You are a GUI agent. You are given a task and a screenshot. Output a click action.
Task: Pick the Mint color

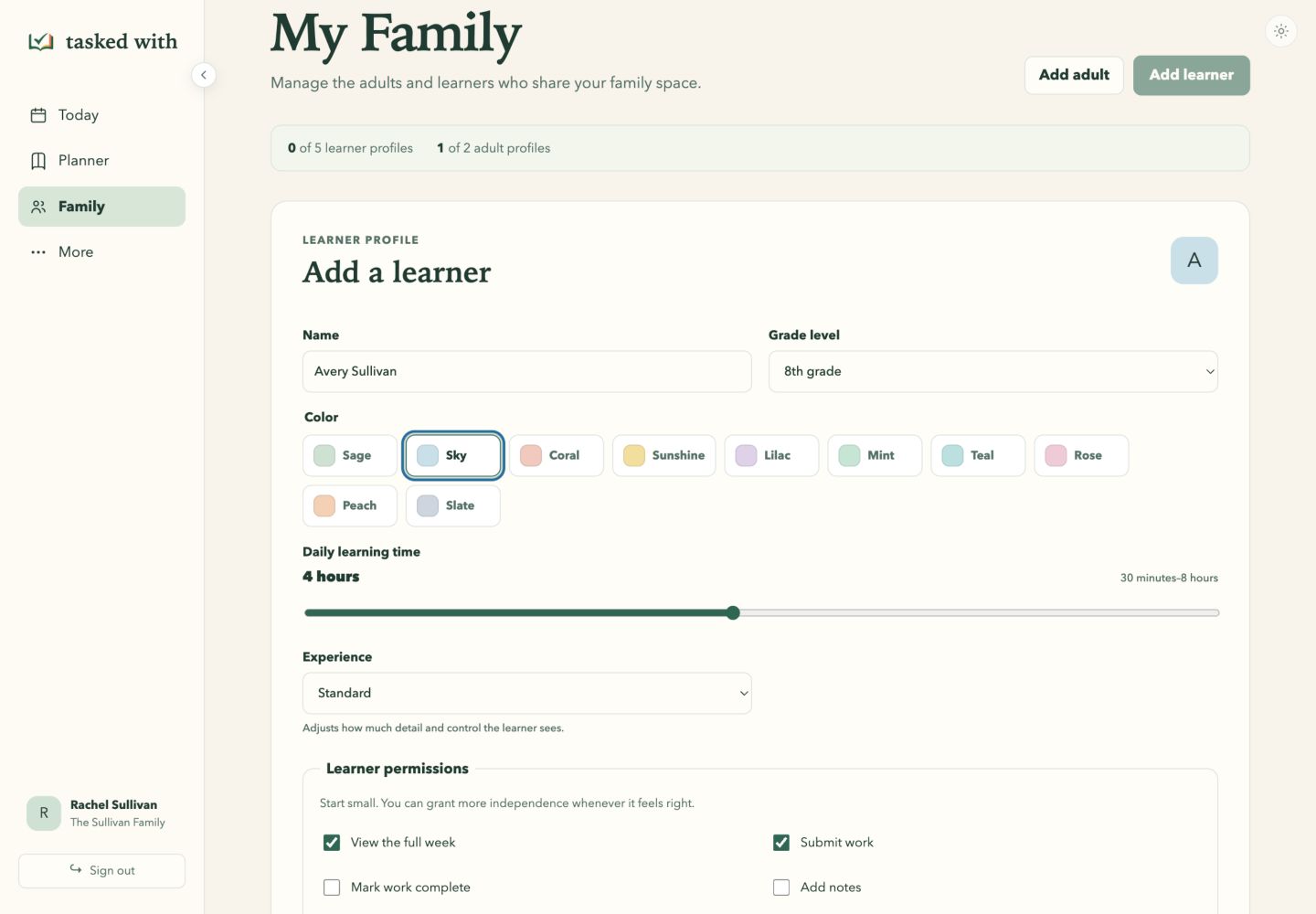[876, 455]
